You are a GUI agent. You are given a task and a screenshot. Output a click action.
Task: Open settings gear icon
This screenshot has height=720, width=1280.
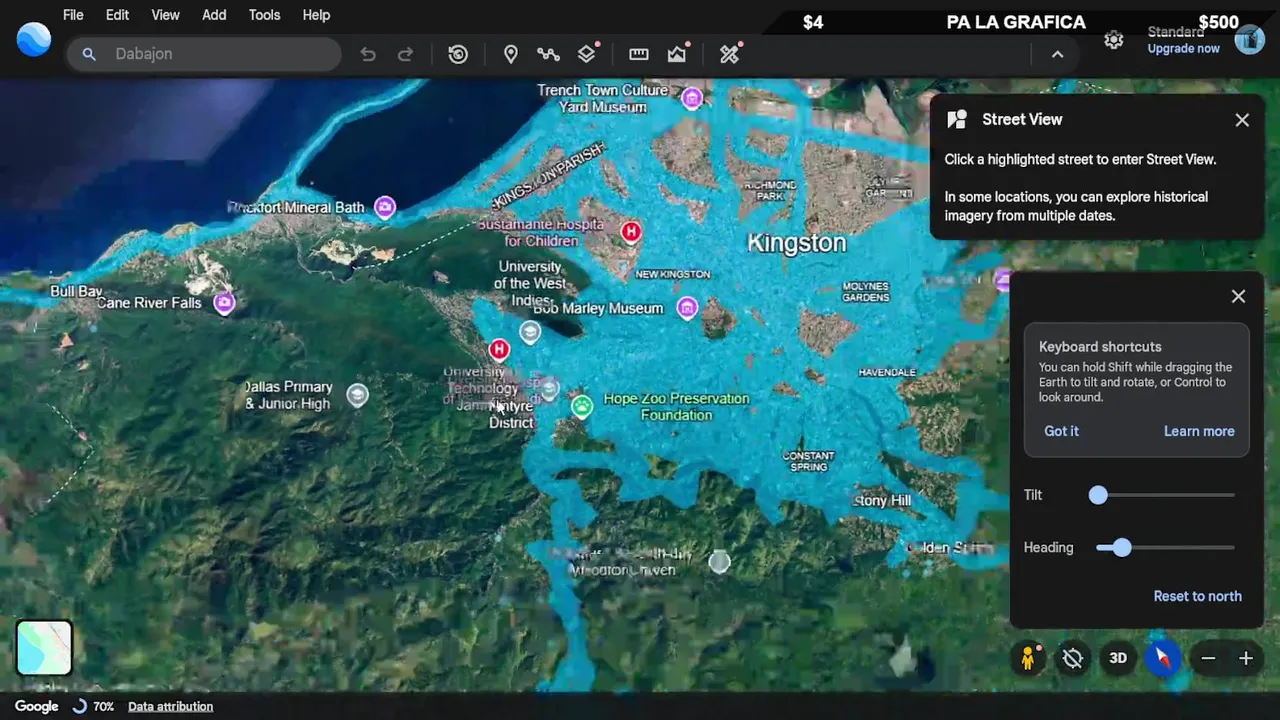click(1114, 40)
